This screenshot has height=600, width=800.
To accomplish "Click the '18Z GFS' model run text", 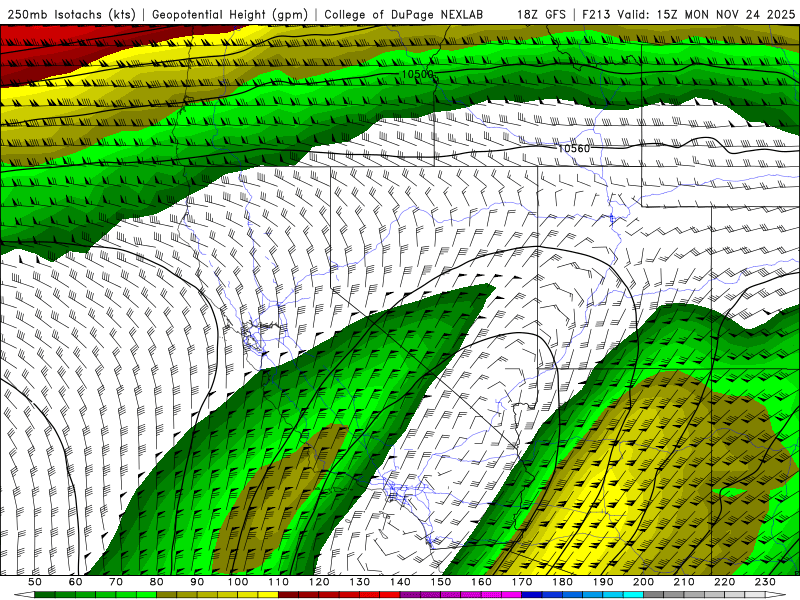I will click(541, 15).
